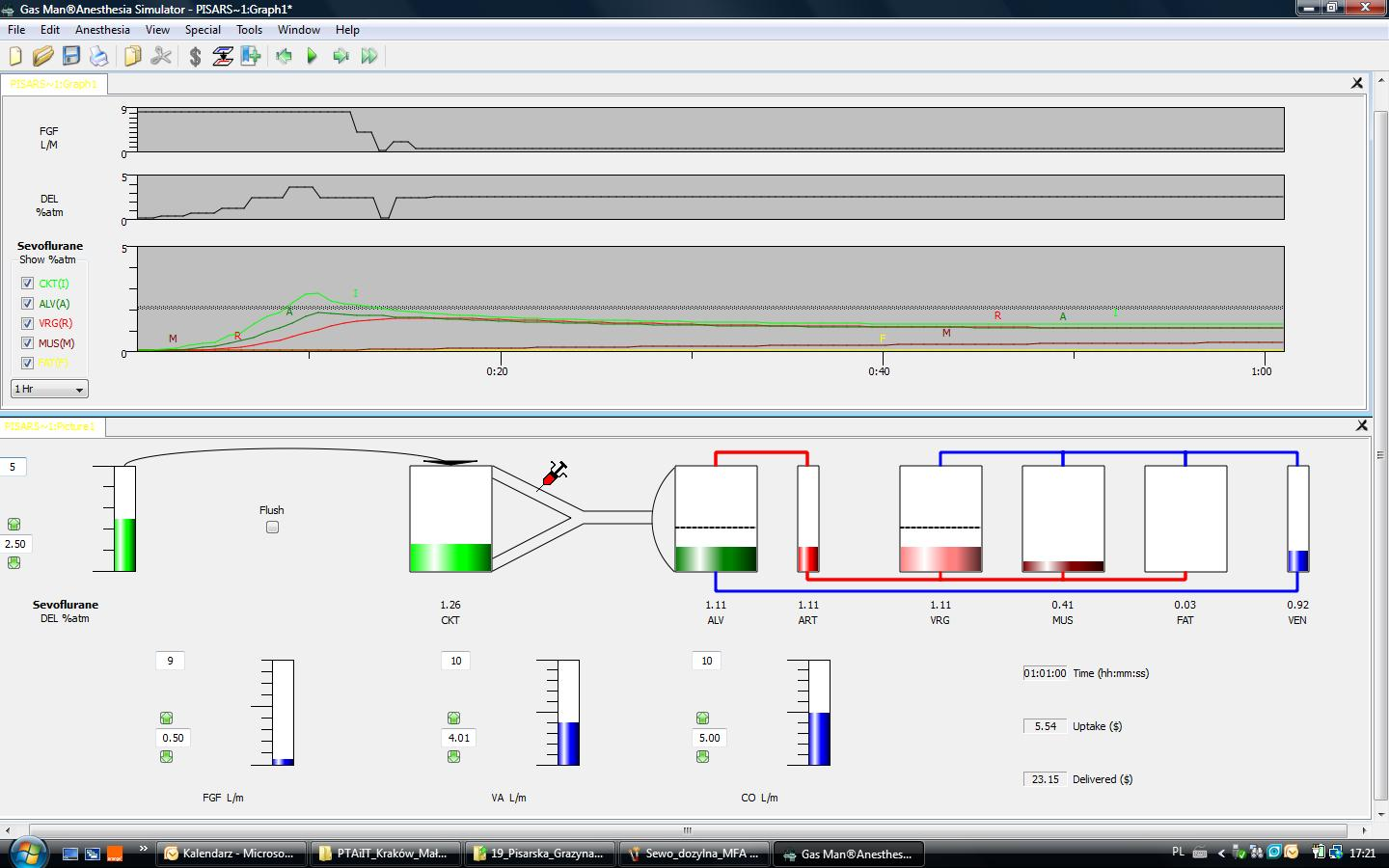Viewport: 1389px width, 868px height.
Task: Rewind the simulation with green back arrow
Action: 284,57
